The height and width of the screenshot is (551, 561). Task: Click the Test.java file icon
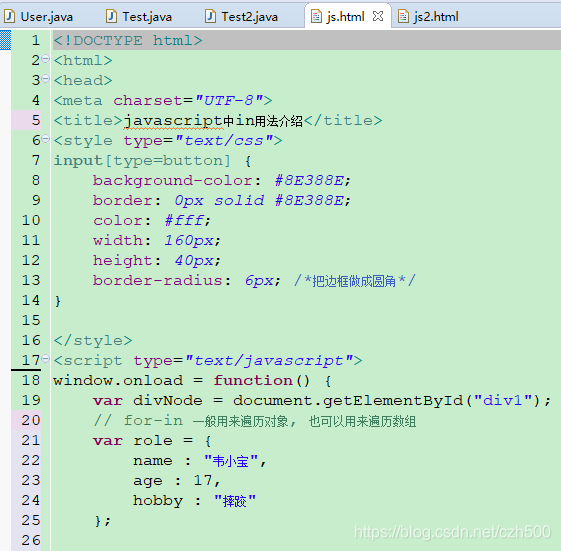click(112, 16)
